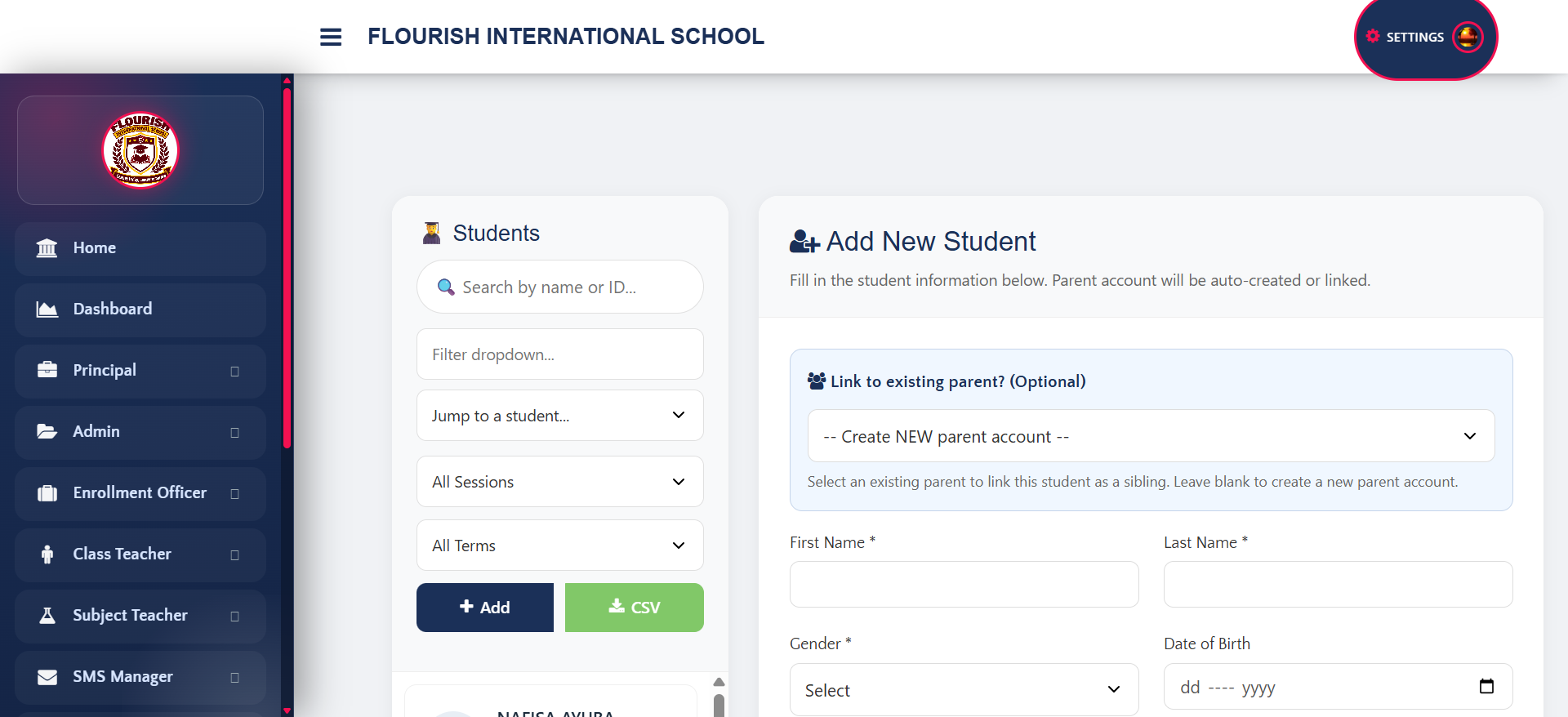Toggle the hamburger menu icon
The width and height of the screenshot is (1568, 717).
(x=331, y=37)
